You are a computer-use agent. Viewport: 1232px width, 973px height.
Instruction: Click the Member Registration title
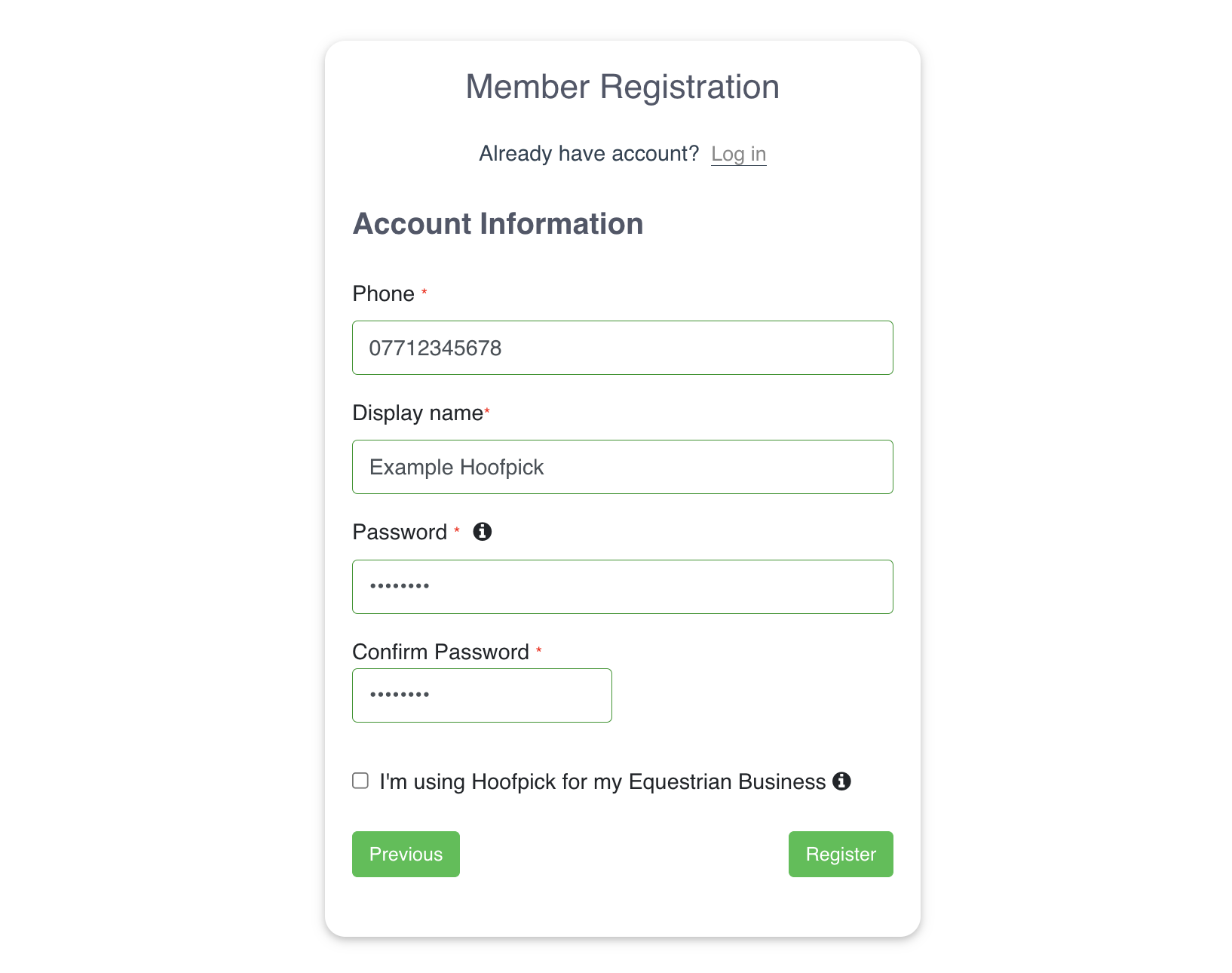[623, 87]
